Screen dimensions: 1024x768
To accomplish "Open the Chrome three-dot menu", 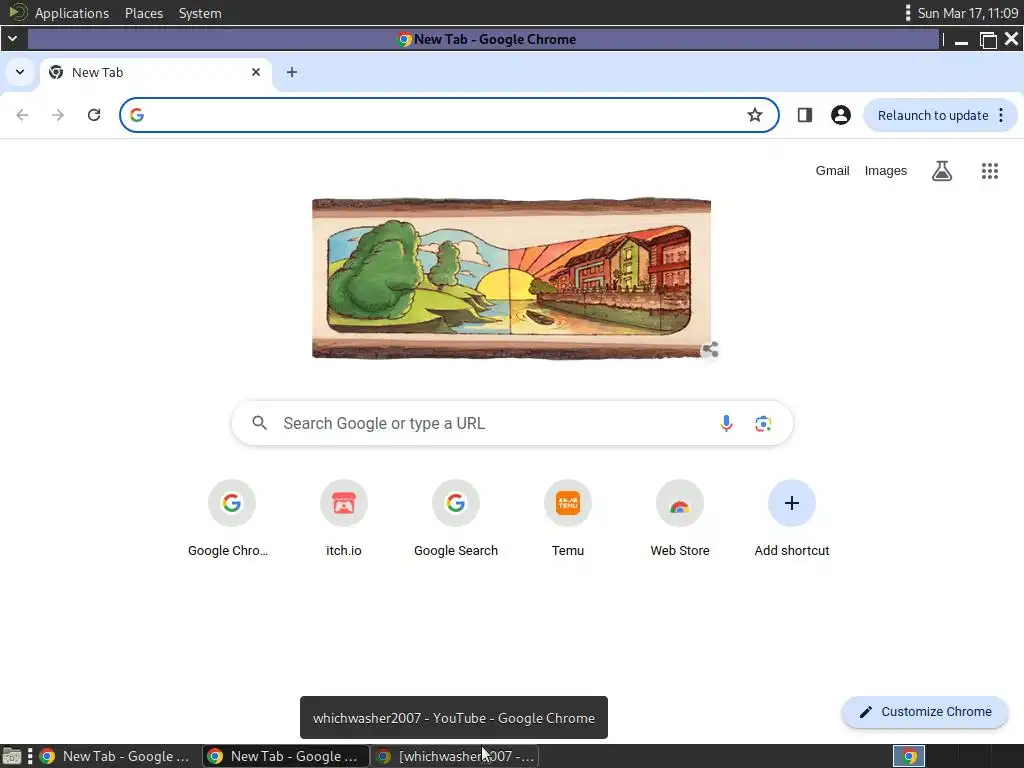I will pos(1001,116).
